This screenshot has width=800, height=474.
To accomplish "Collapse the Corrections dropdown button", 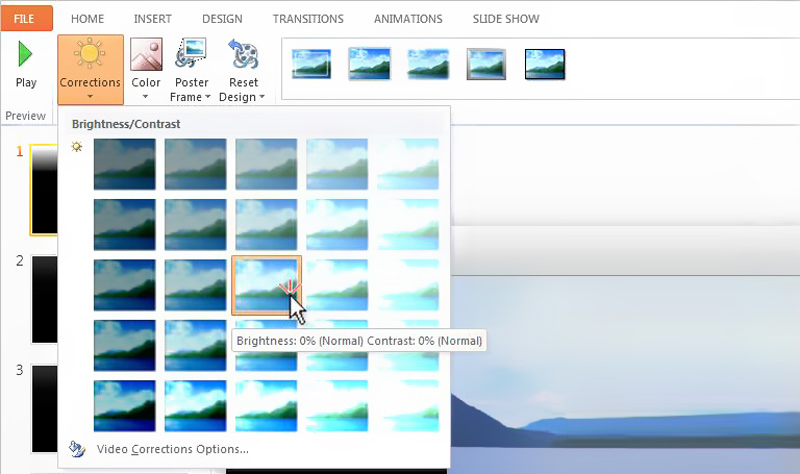I will click(90, 70).
